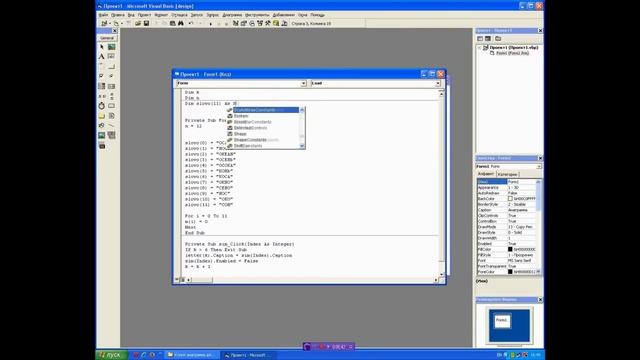Viewport: 640px width, 360px height.
Task: Click the code window vertical scroll-down arrow
Action: 441,274
